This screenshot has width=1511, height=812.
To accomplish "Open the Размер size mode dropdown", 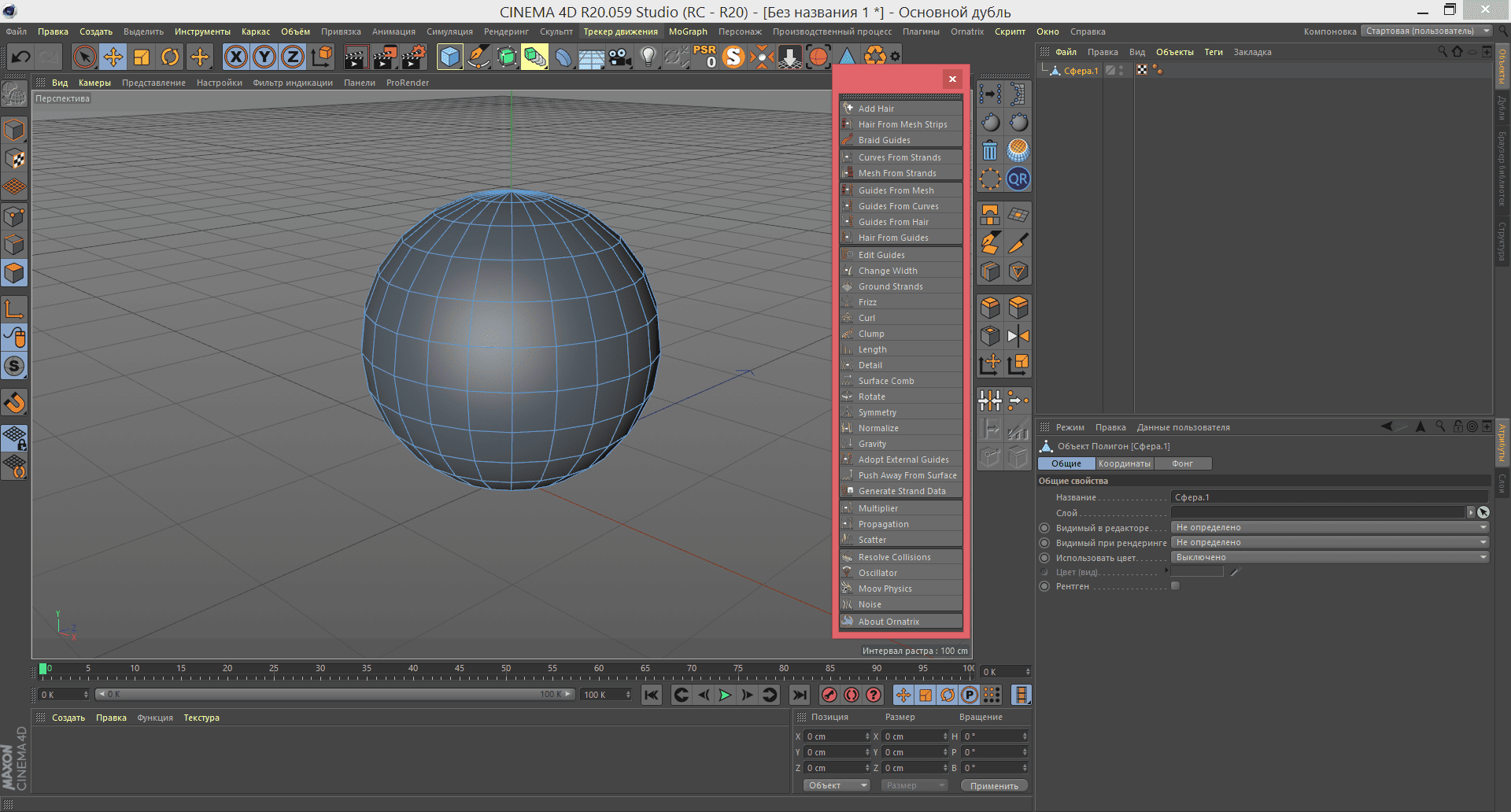I will 914,785.
